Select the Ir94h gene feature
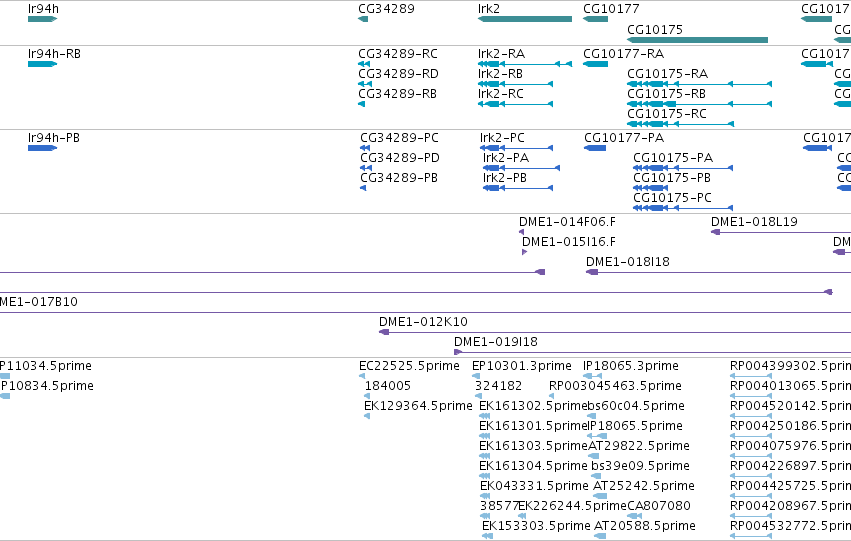Screen dimensions: 851x541 click(x=42, y=19)
